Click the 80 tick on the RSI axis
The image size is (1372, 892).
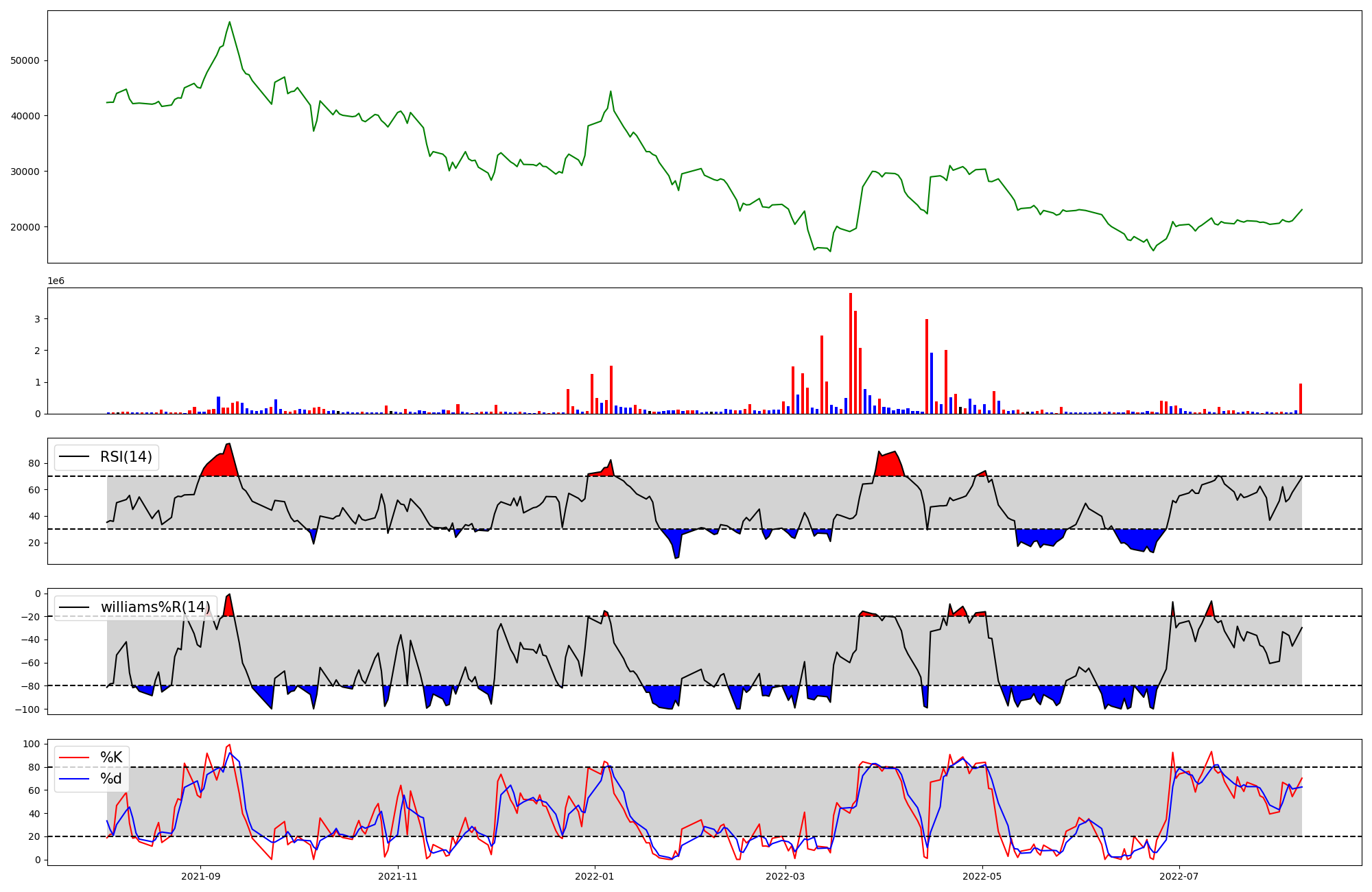coord(34,463)
